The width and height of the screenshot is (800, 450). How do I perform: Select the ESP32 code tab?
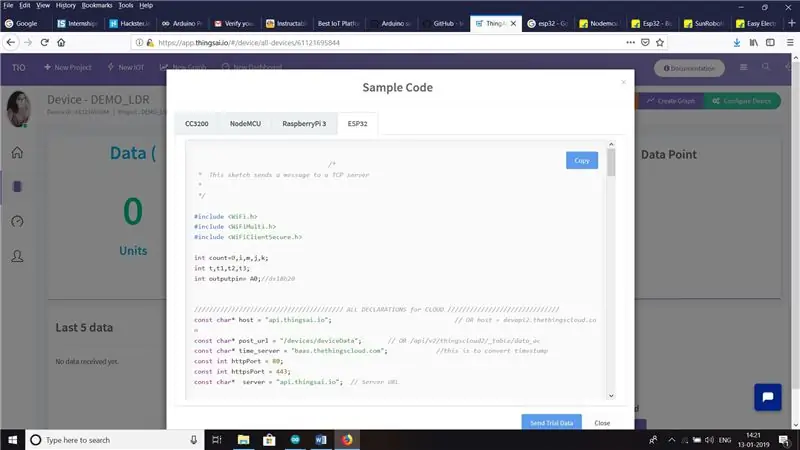[x=357, y=123]
